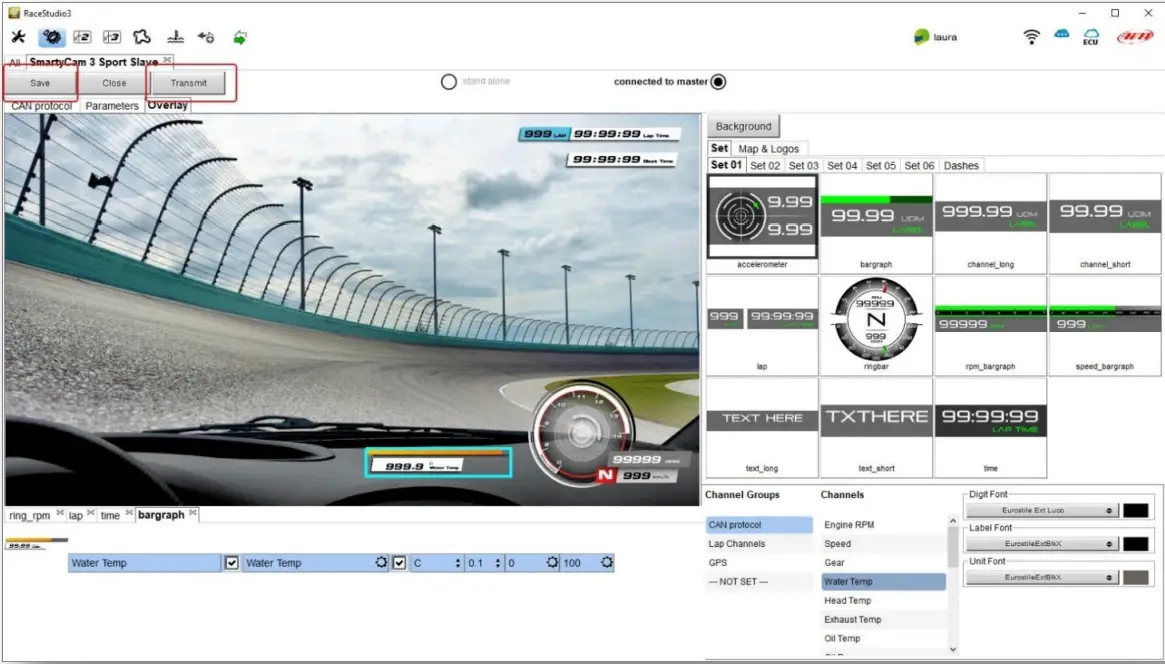Switch to the Set 03 tab

click(x=803, y=165)
